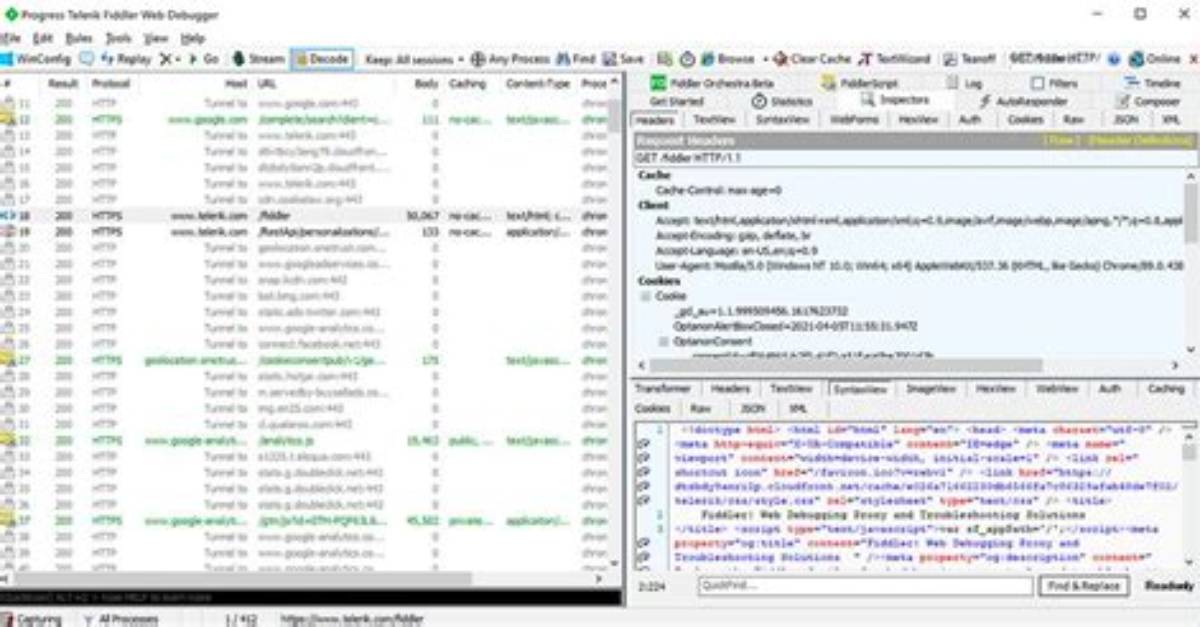Viewport: 1200px width, 627px height.
Task: Collapse the Cookie tree node
Action: click(x=646, y=297)
